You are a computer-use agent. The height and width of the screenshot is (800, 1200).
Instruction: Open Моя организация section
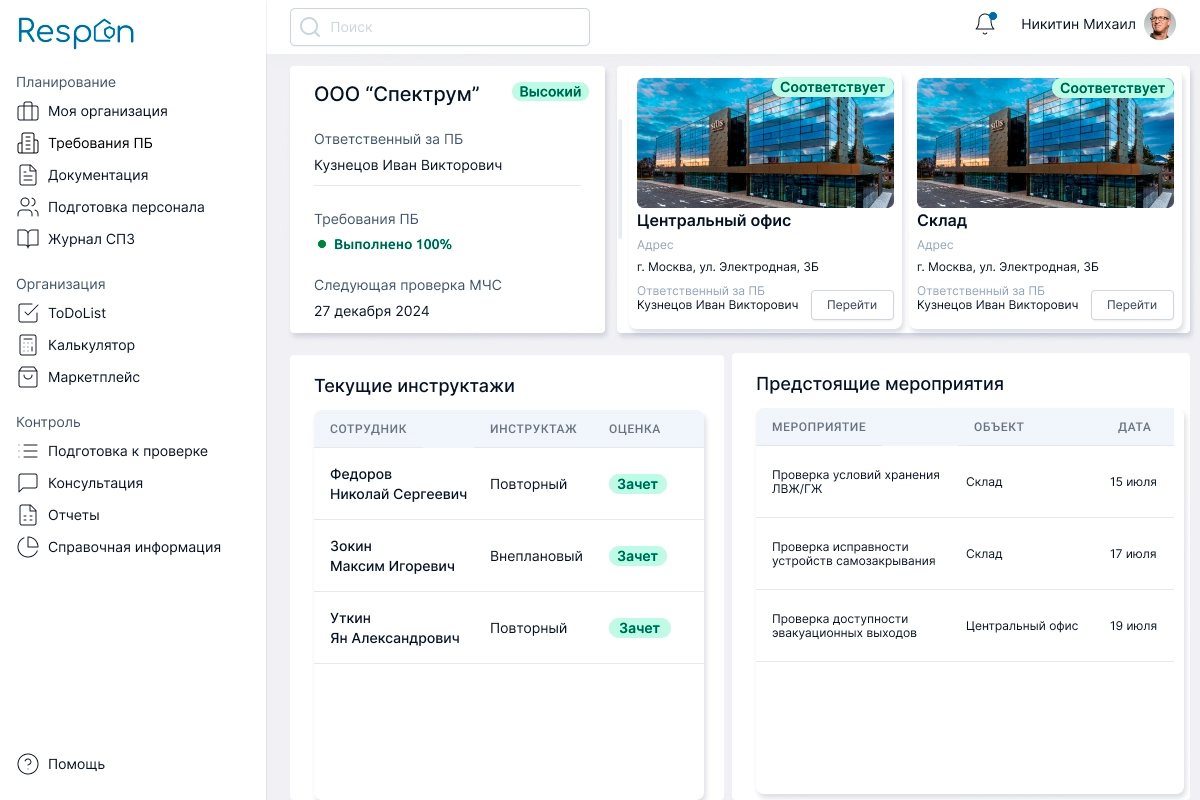point(108,111)
